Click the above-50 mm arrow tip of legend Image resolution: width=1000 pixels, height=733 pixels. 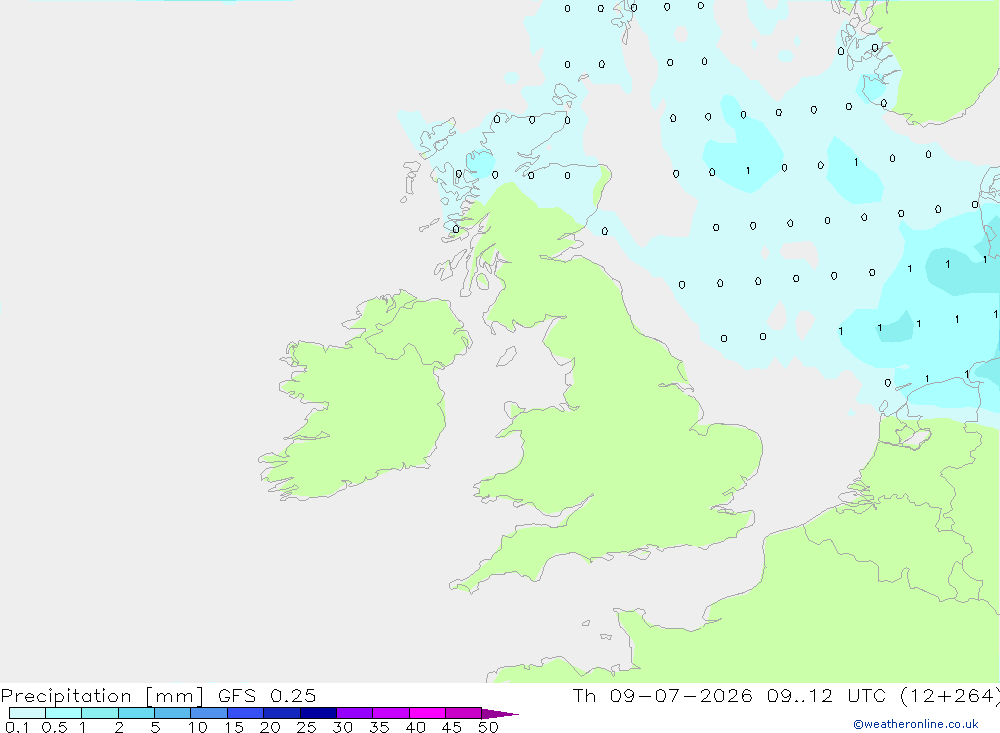tap(500, 714)
